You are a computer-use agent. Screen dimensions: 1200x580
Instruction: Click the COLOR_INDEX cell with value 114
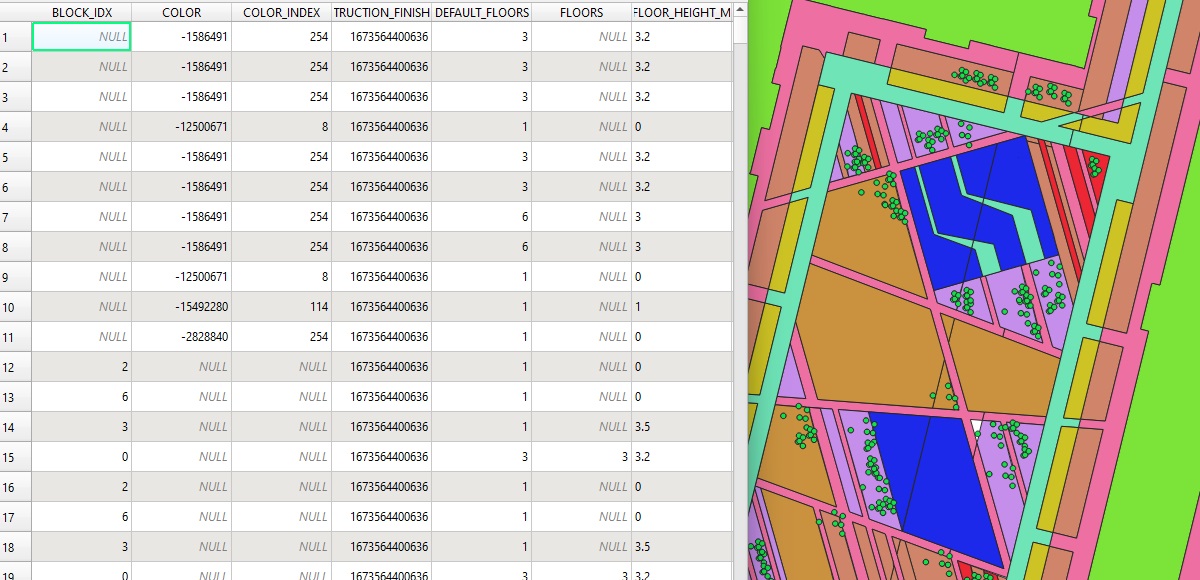click(281, 307)
